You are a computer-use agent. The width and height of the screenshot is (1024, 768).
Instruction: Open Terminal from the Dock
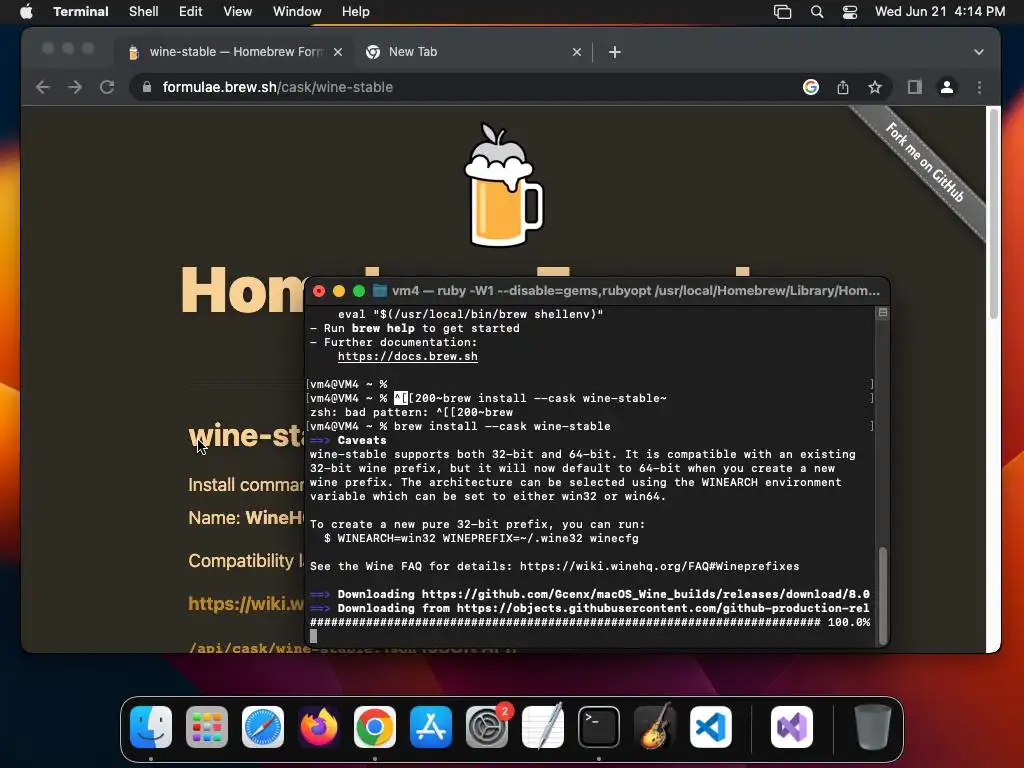599,727
